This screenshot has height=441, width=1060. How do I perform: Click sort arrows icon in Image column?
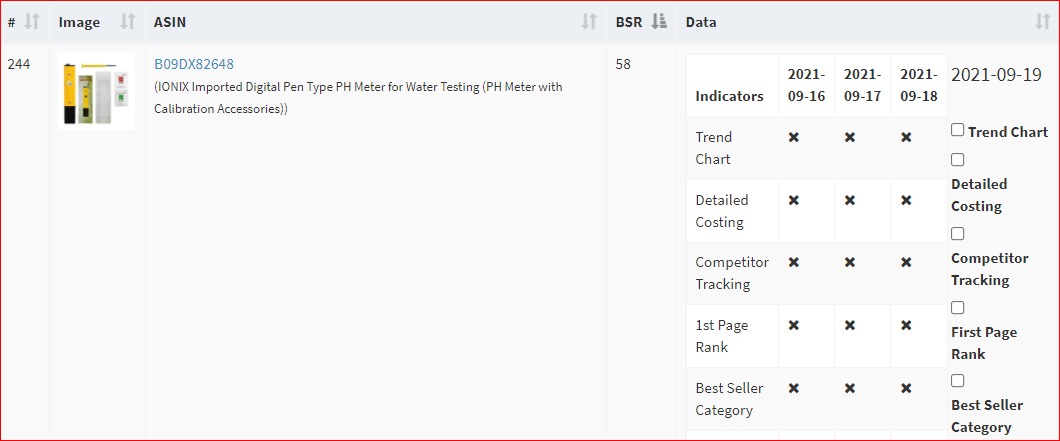pyautogui.click(x=127, y=22)
